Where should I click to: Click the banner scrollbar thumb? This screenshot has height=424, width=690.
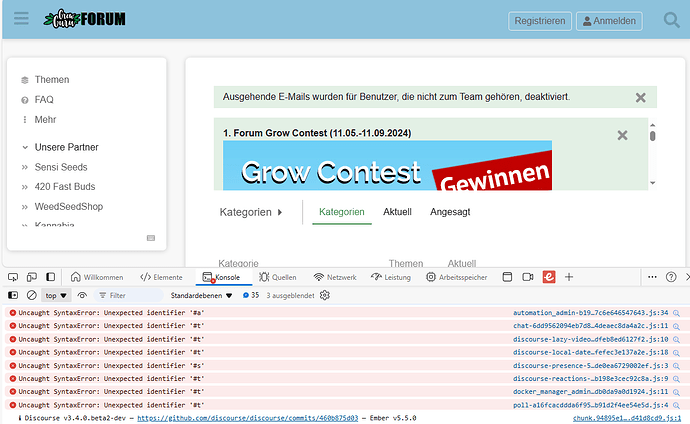point(653,136)
